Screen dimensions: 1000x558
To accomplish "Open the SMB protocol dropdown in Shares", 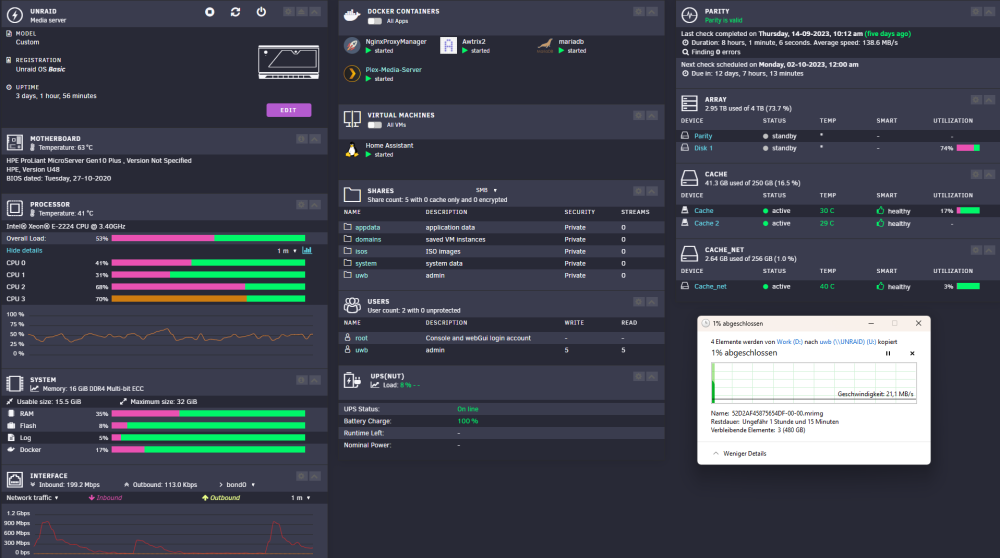I will [x=486, y=190].
